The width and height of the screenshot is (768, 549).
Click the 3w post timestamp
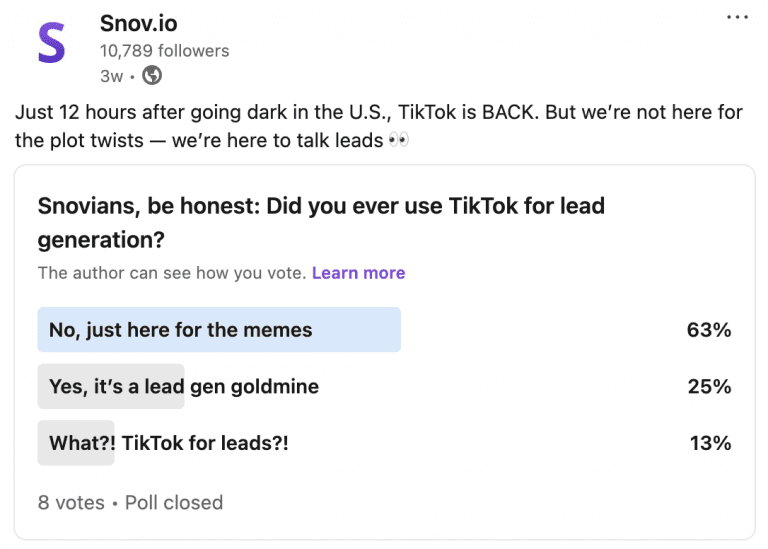111,75
